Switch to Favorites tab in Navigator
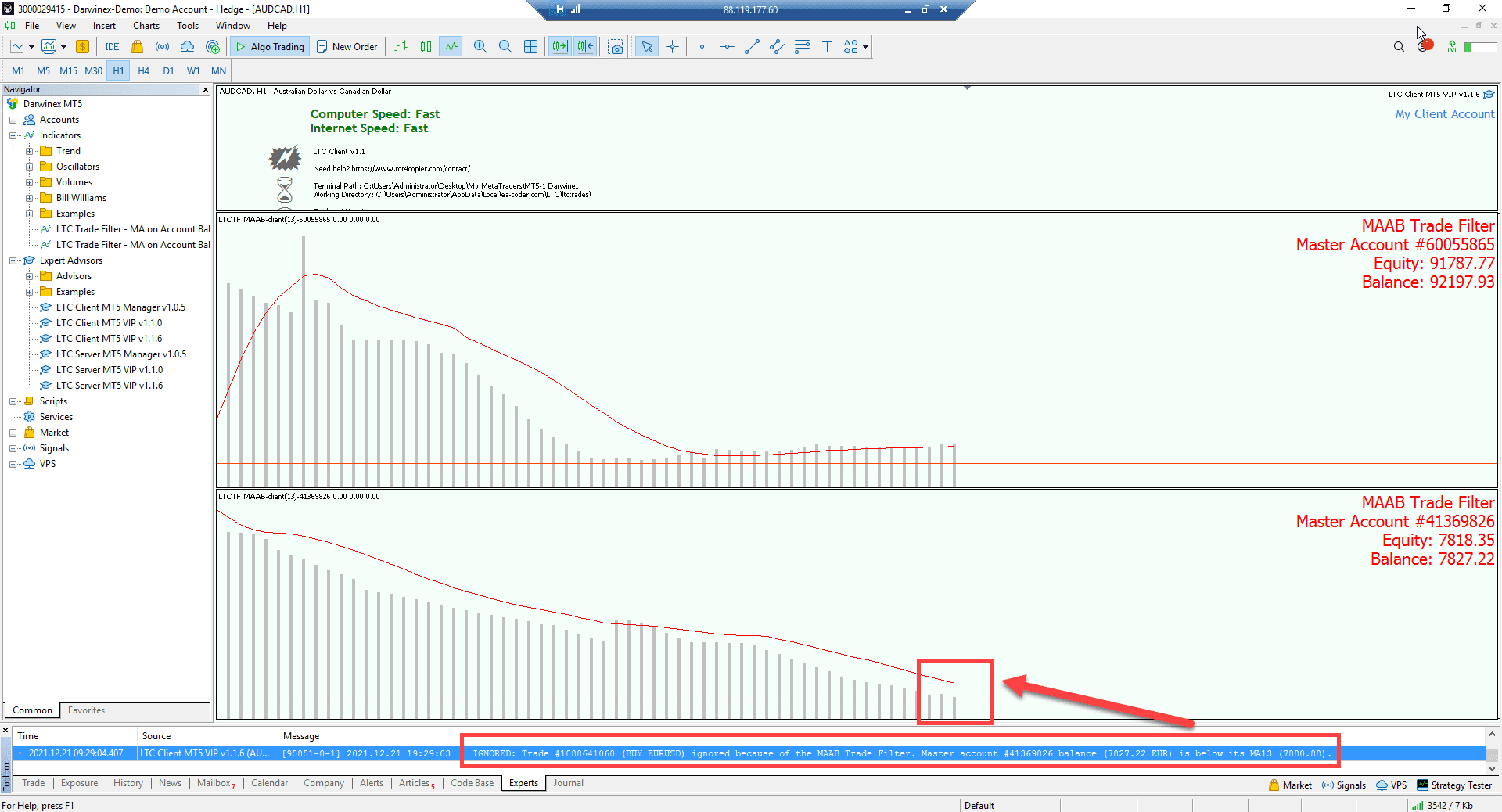 pos(86,710)
